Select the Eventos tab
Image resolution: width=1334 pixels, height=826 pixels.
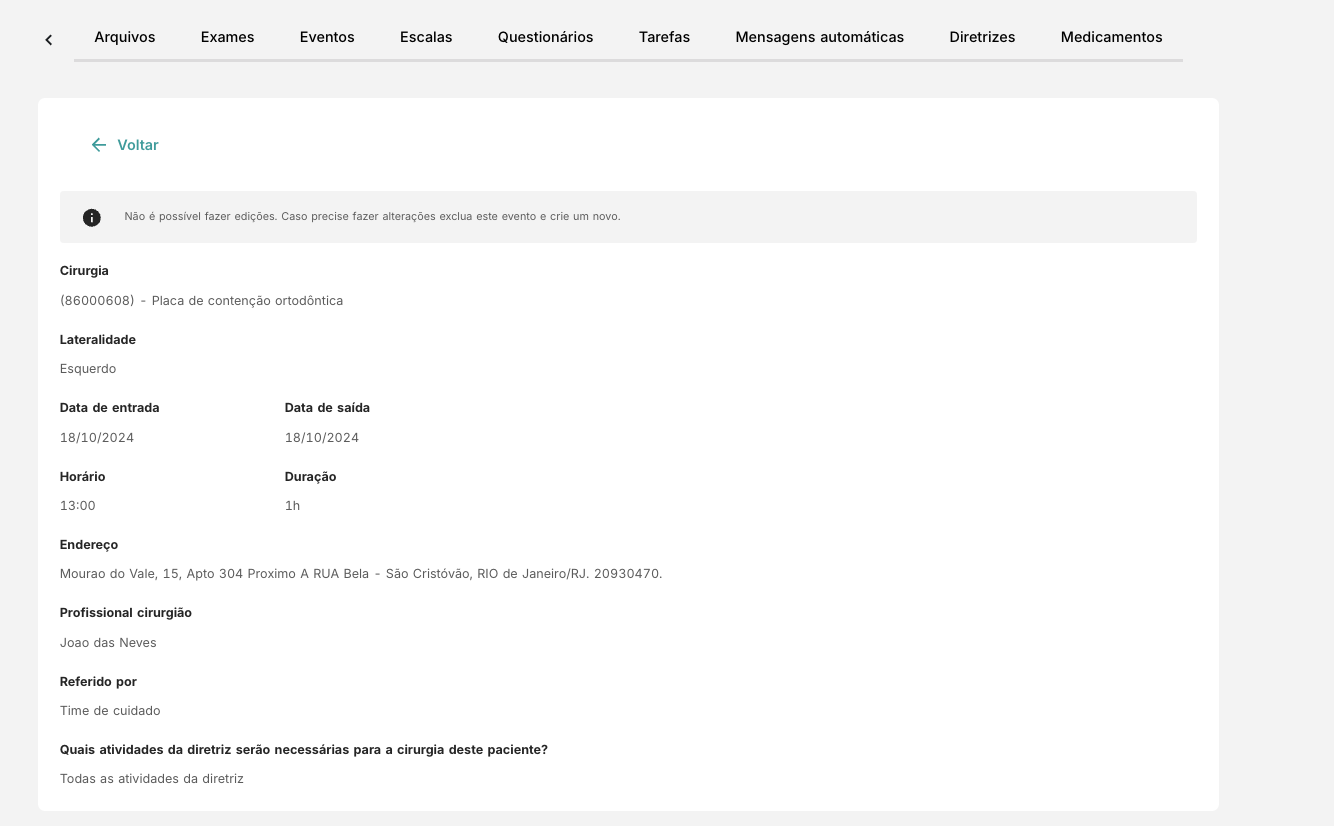(327, 37)
